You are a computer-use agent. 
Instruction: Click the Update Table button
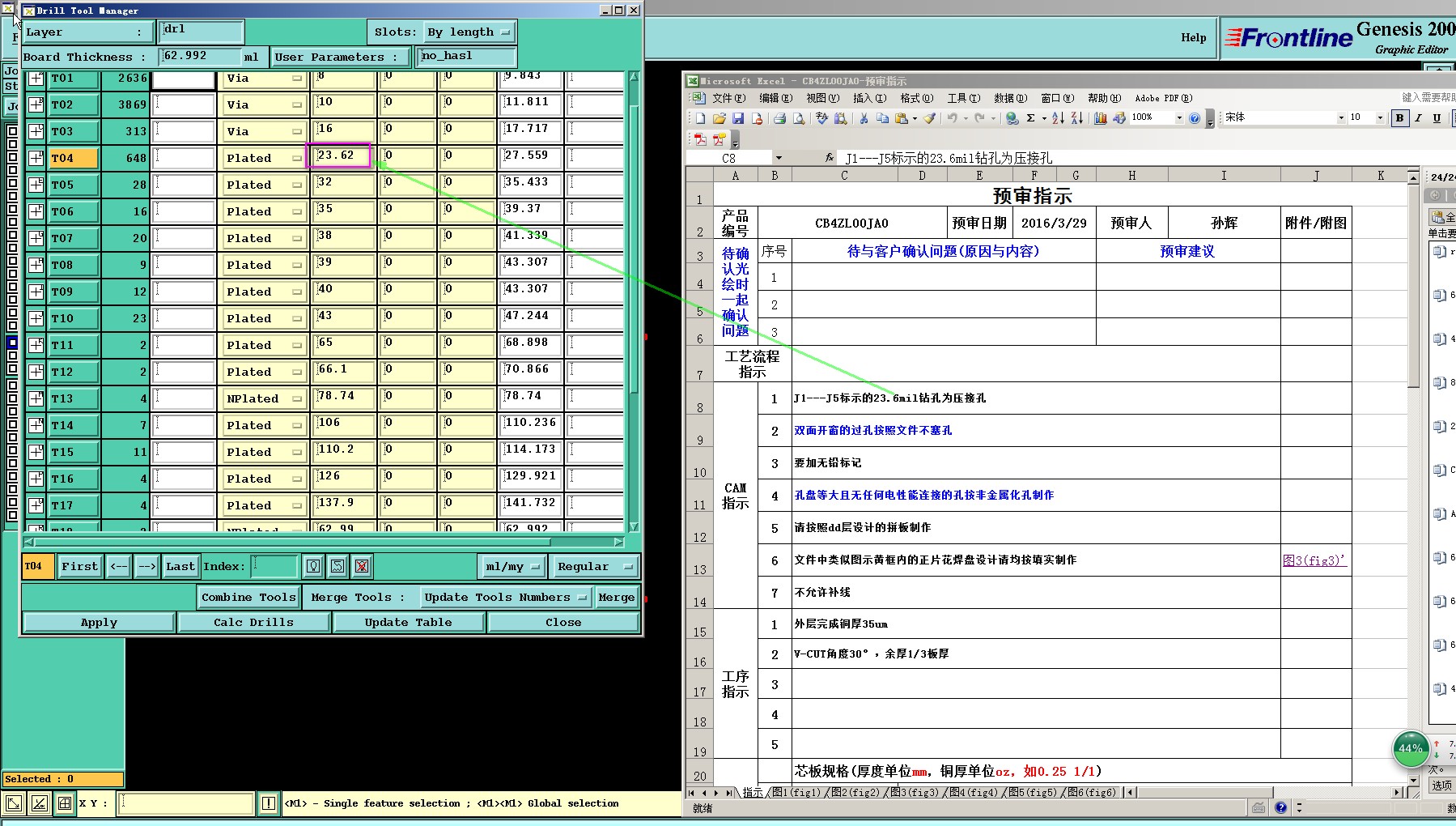click(x=408, y=622)
